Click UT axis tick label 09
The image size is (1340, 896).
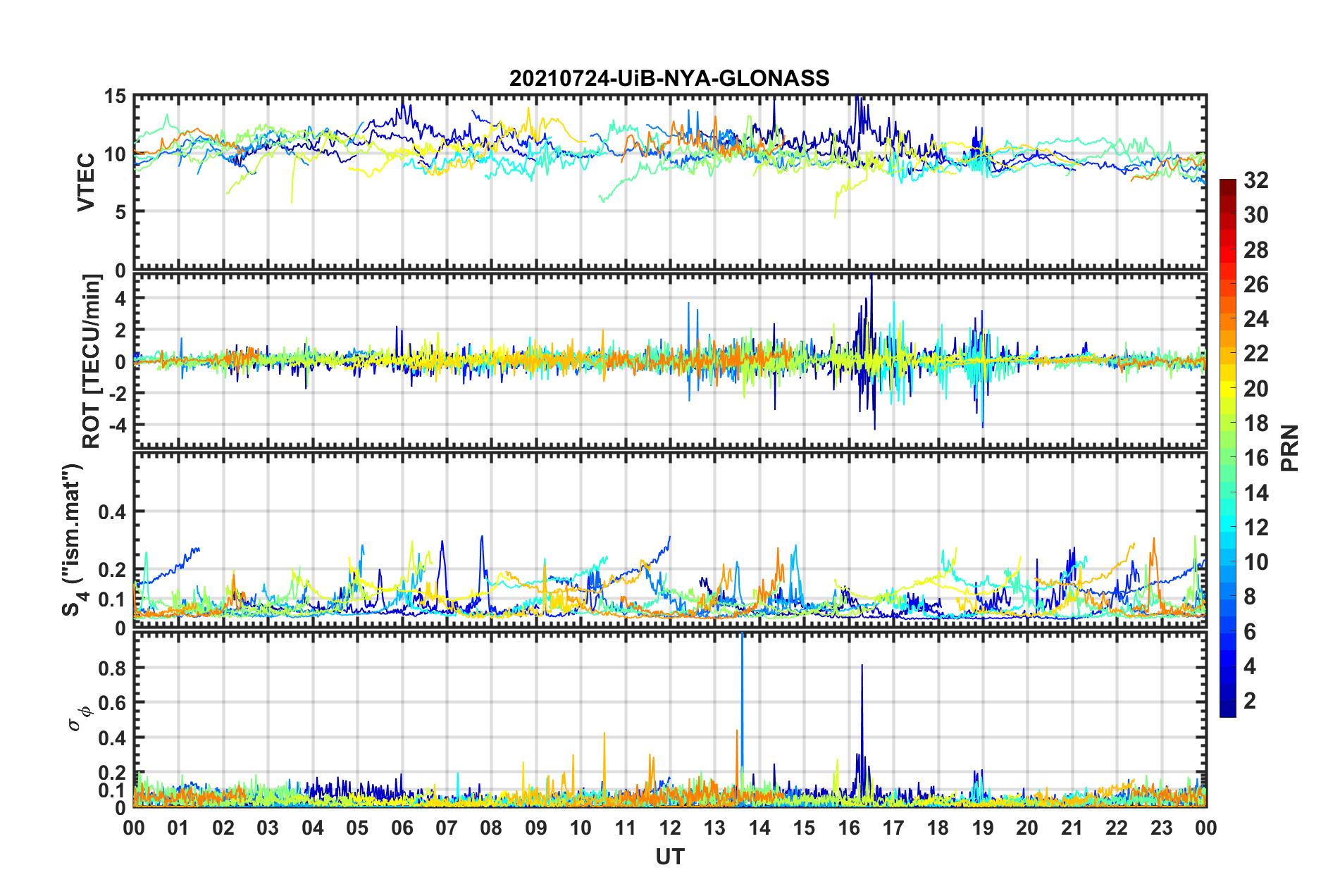[x=536, y=828]
